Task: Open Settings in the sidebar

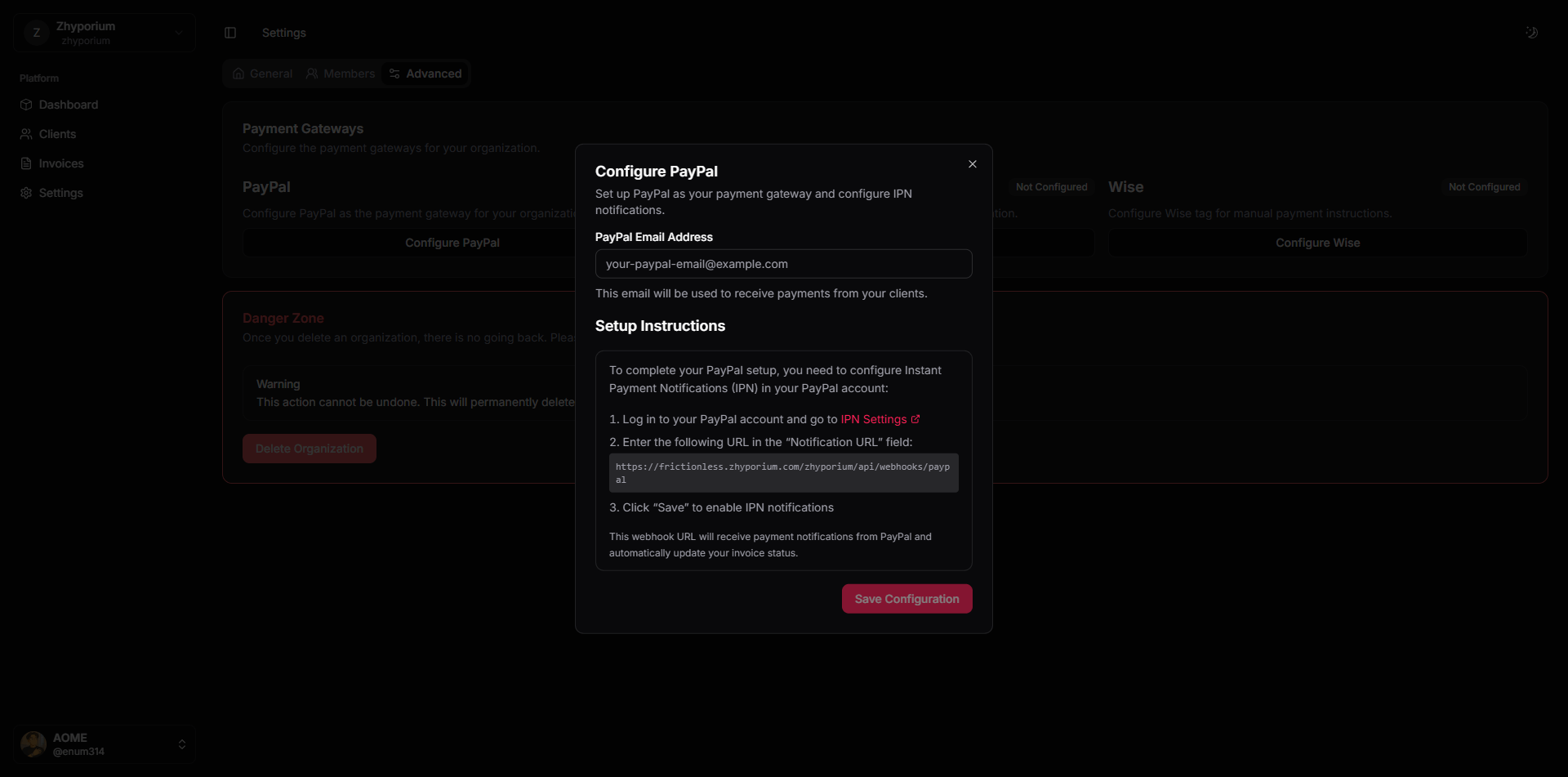Action: tap(104, 193)
